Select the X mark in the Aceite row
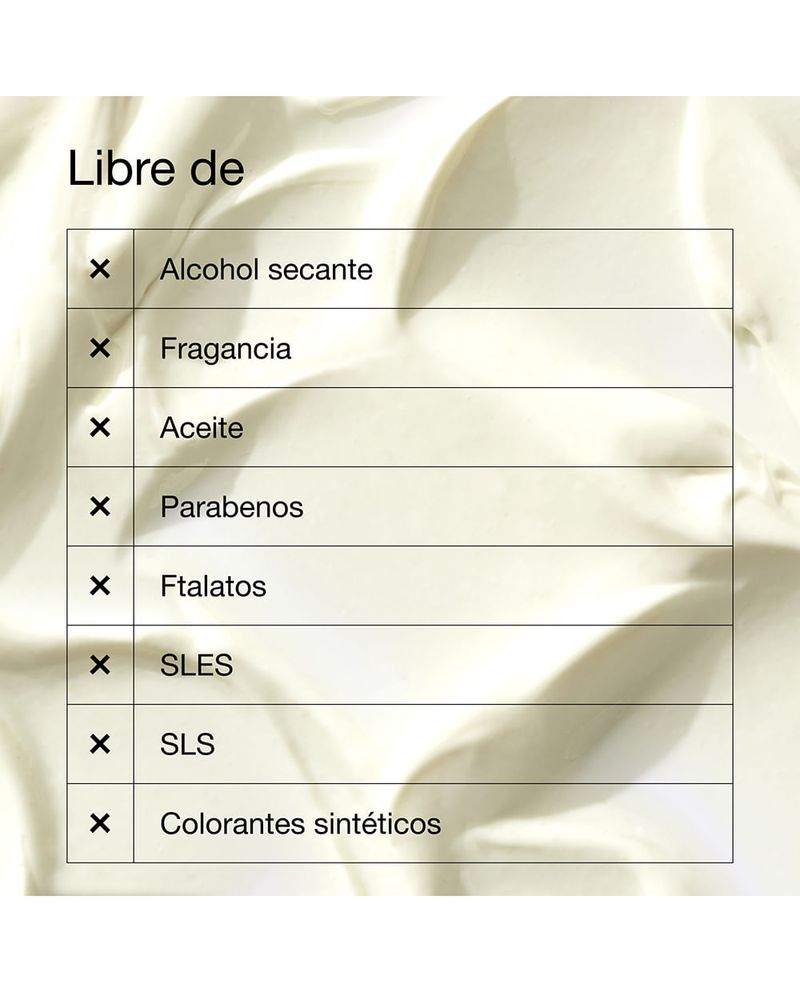 tap(100, 427)
